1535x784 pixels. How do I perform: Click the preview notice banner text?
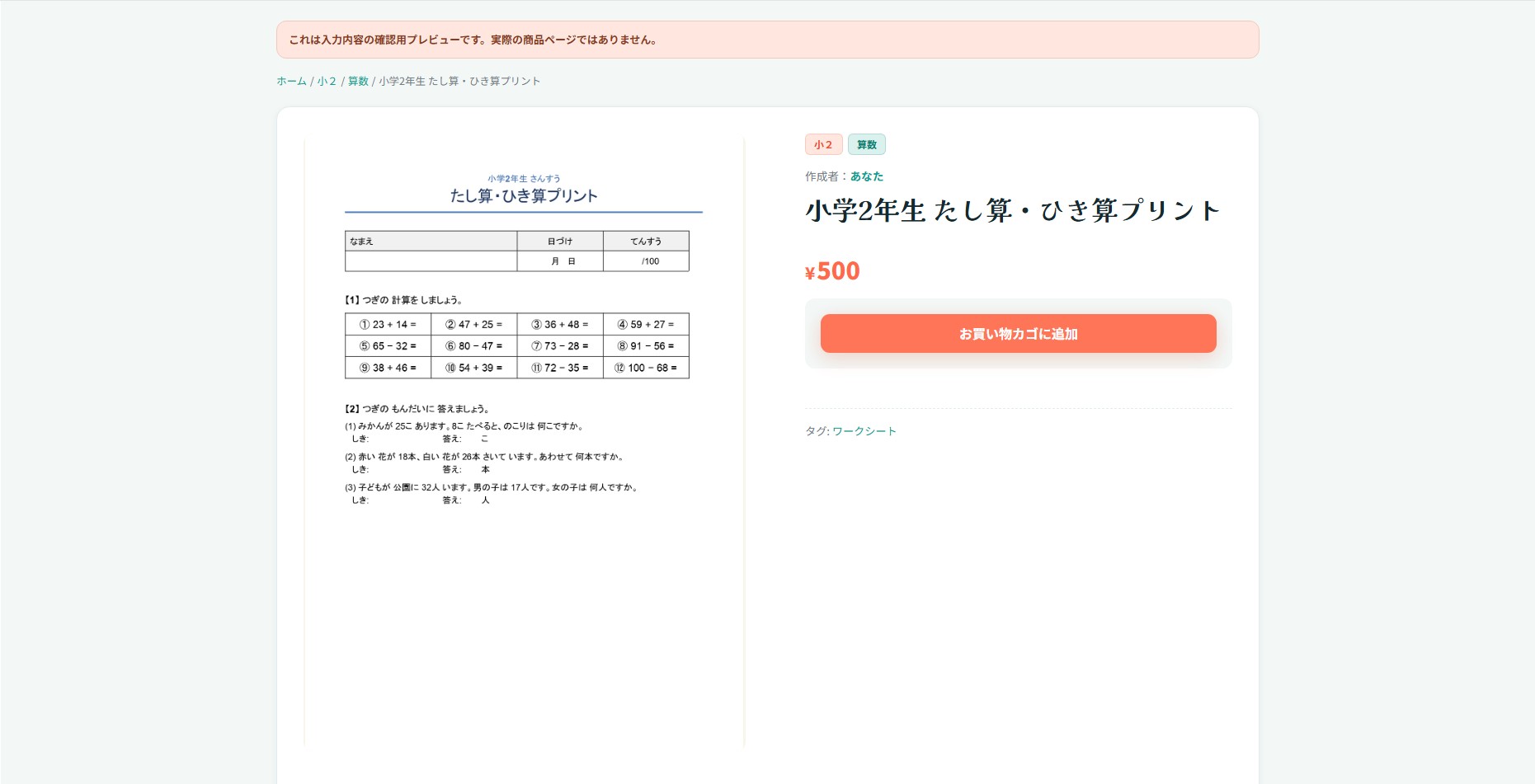(473, 40)
